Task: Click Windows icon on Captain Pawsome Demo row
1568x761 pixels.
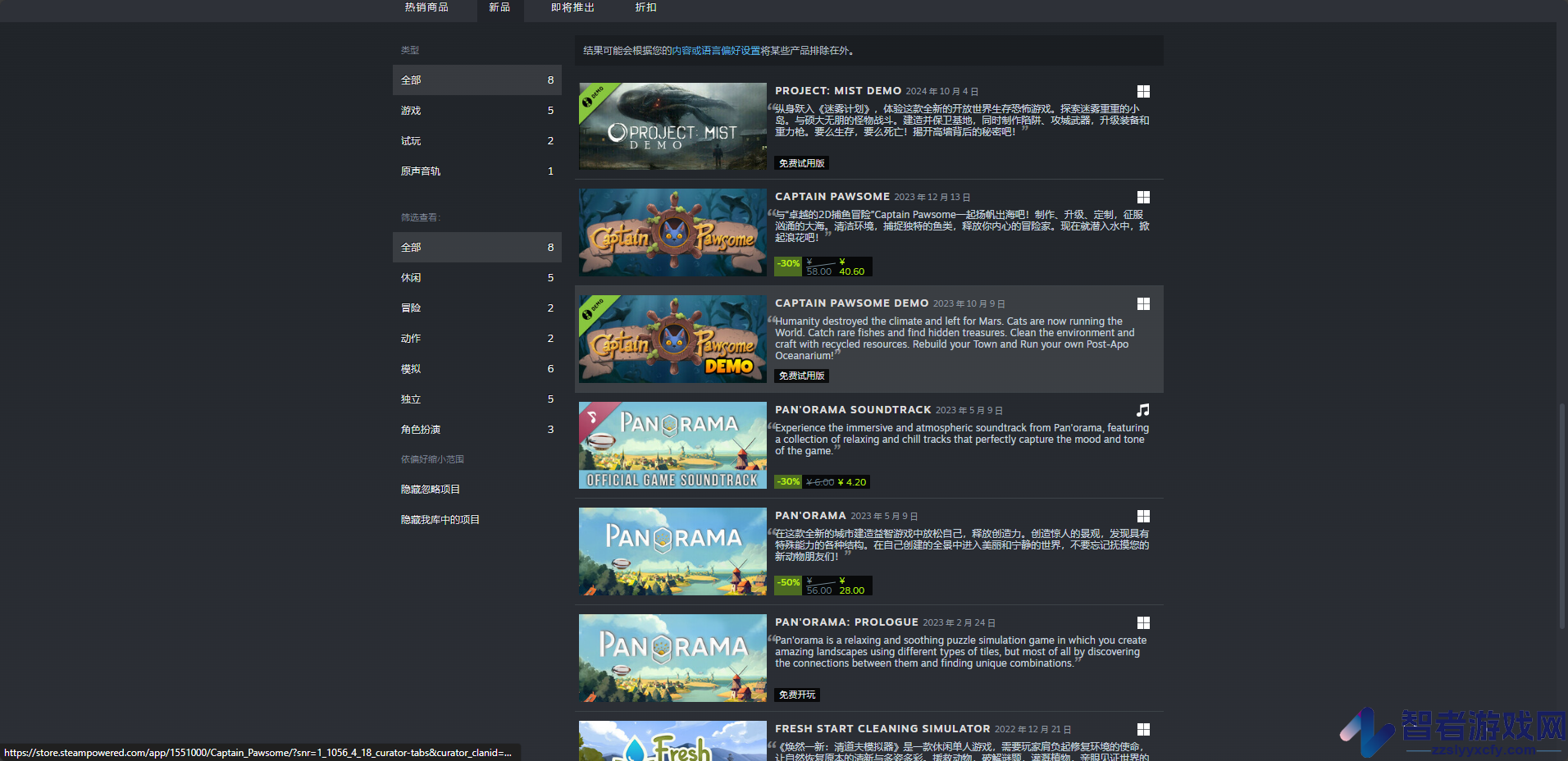Action: pyautogui.click(x=1143, y=303)
